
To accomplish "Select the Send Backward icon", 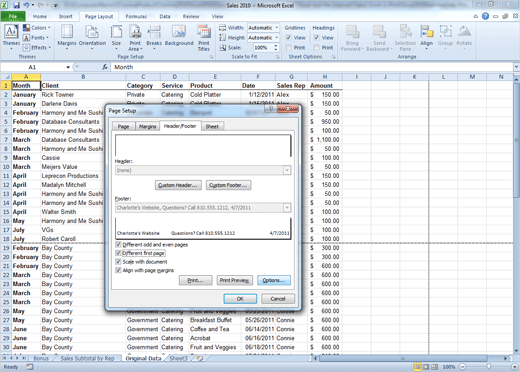I will (379, 37).
